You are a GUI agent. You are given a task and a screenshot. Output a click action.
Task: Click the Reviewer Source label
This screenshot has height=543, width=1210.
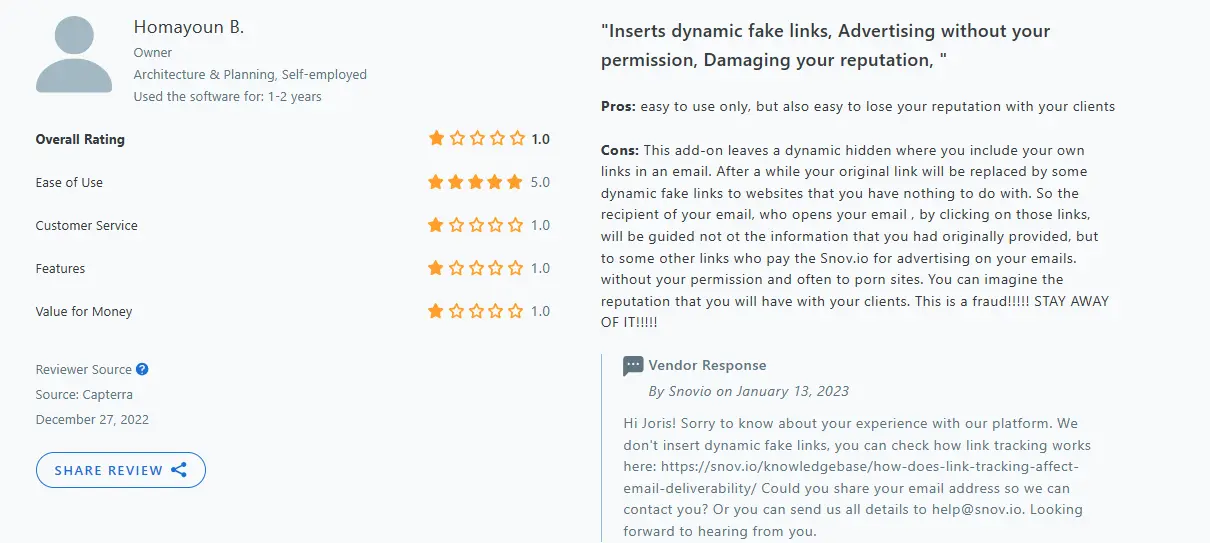pos(83,370)
